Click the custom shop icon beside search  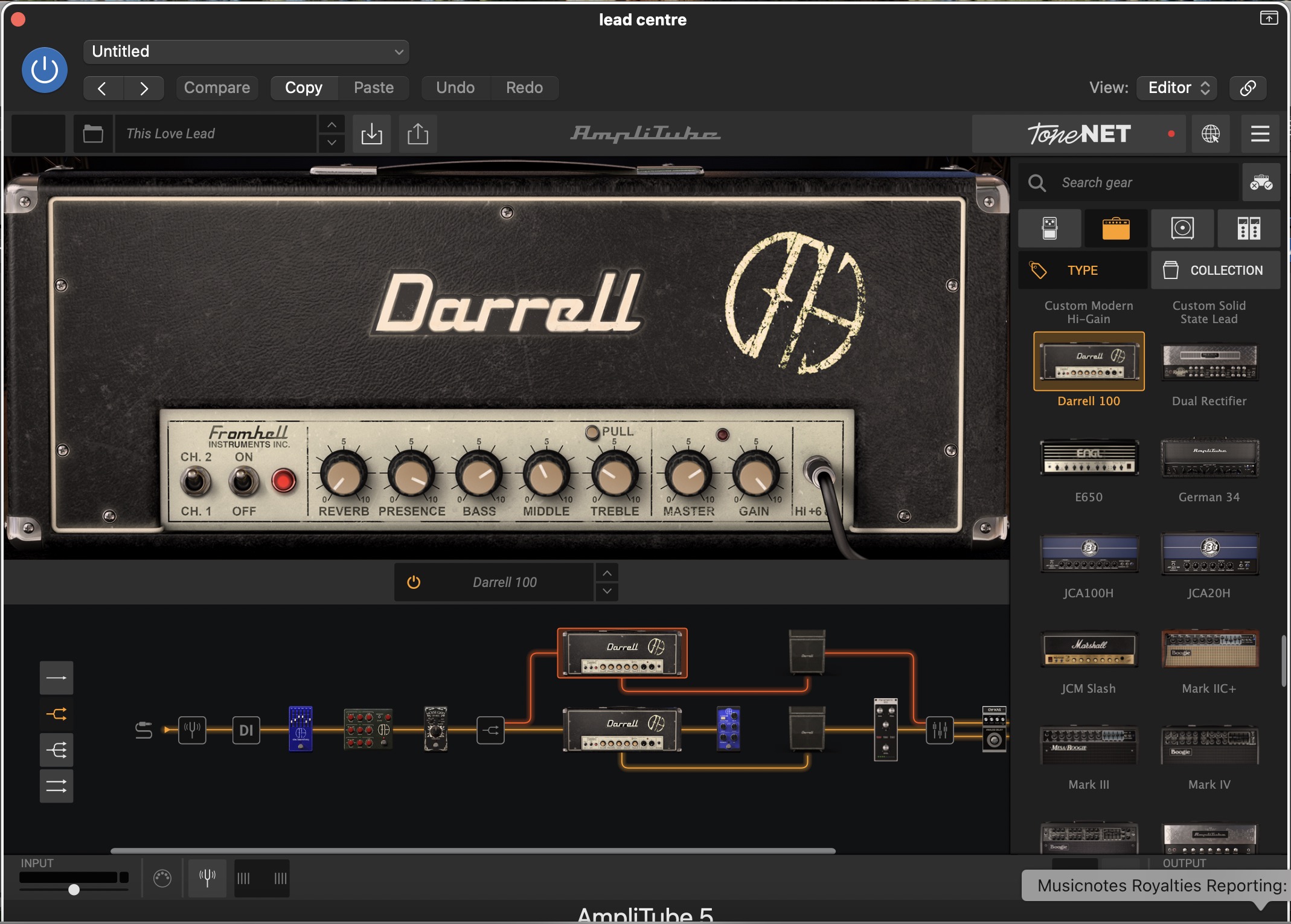point(1261,182)
